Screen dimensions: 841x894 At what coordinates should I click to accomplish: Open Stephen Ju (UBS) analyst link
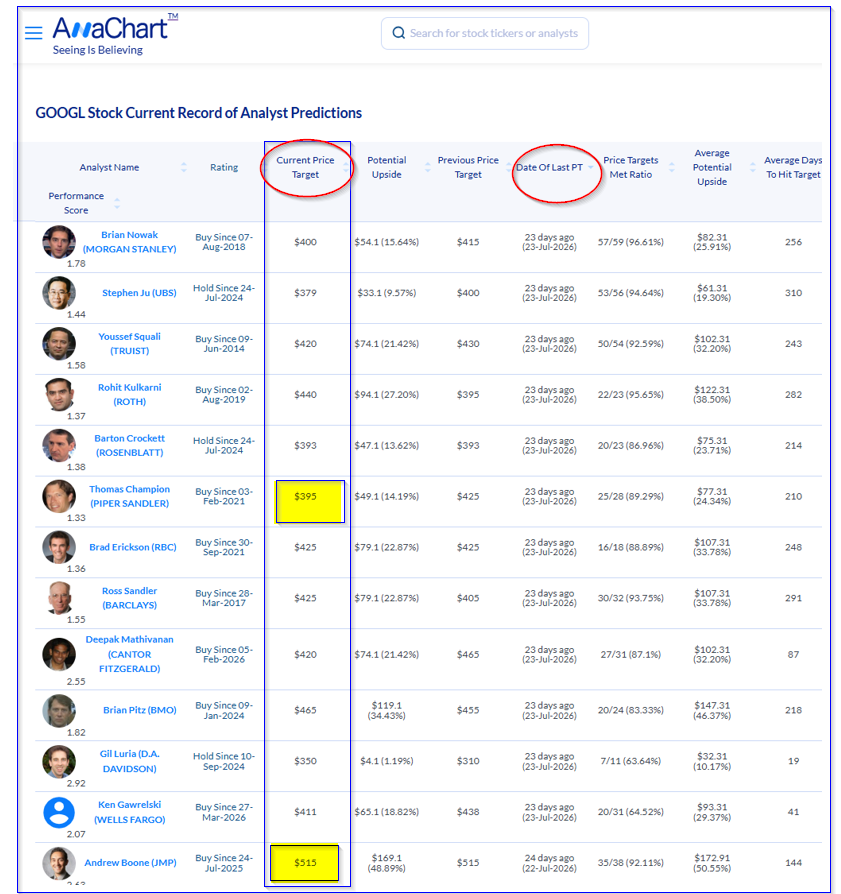[139, 292]
